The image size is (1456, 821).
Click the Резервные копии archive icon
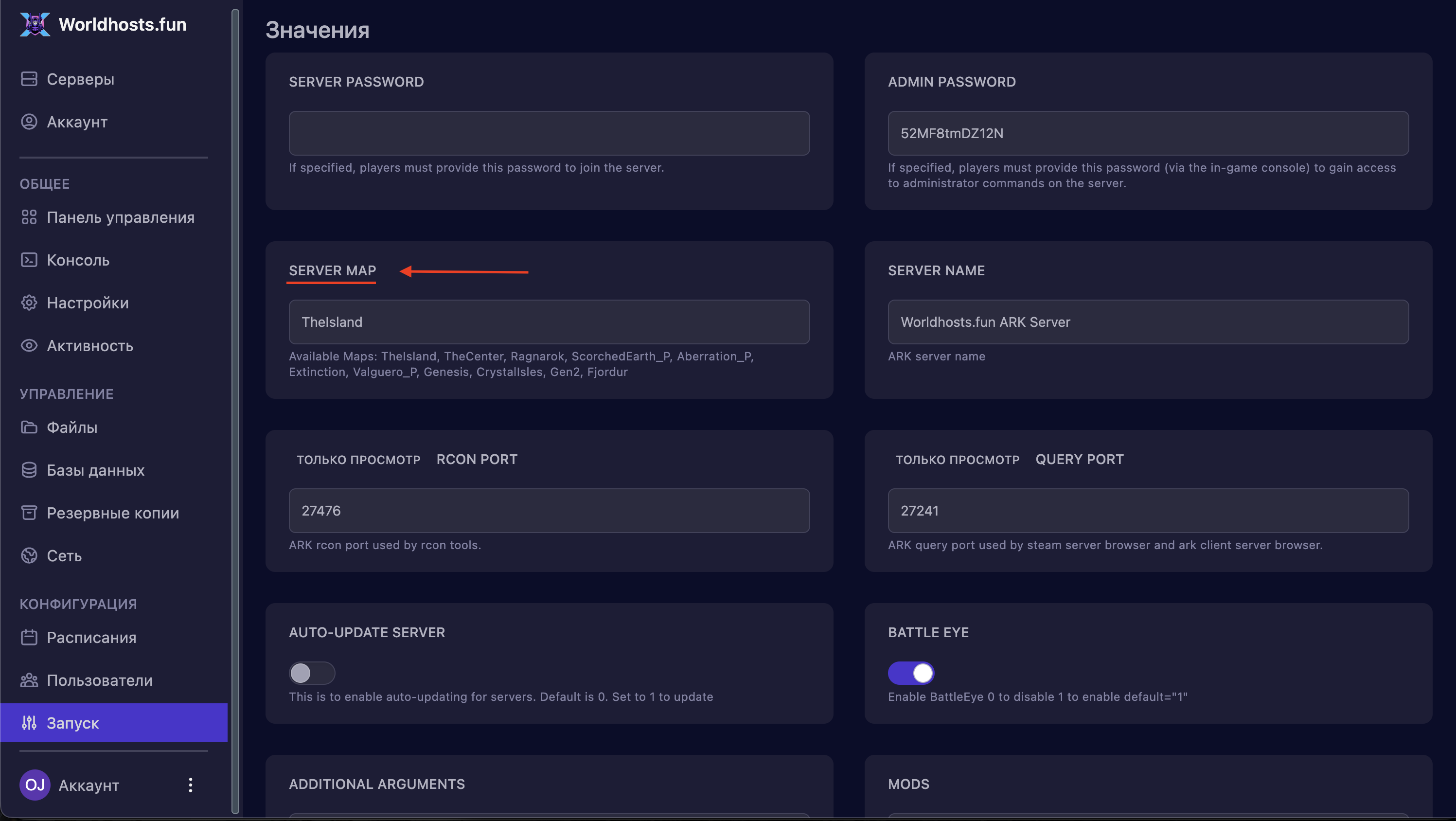tap(29, 513)
